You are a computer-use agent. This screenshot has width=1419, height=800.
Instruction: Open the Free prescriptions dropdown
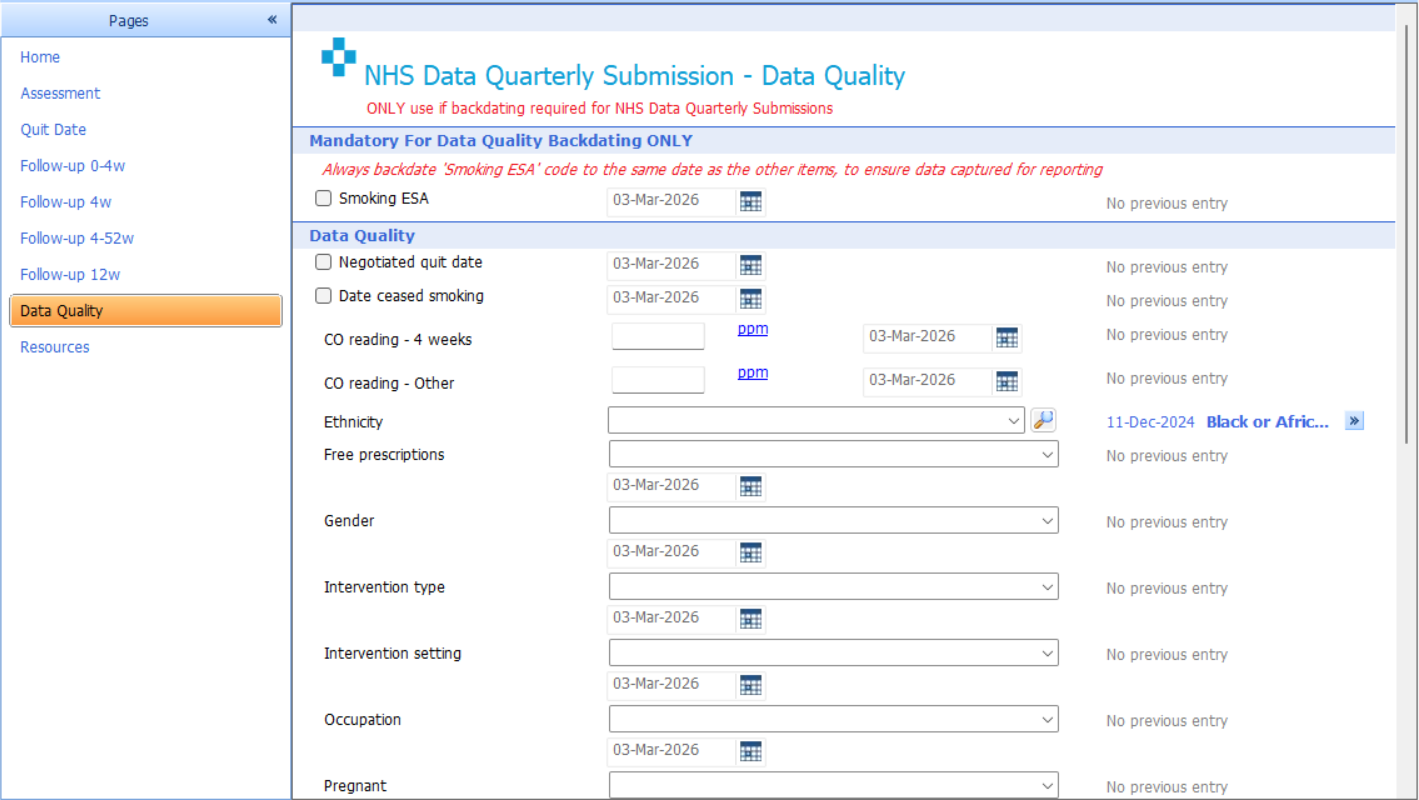point(833,454)
